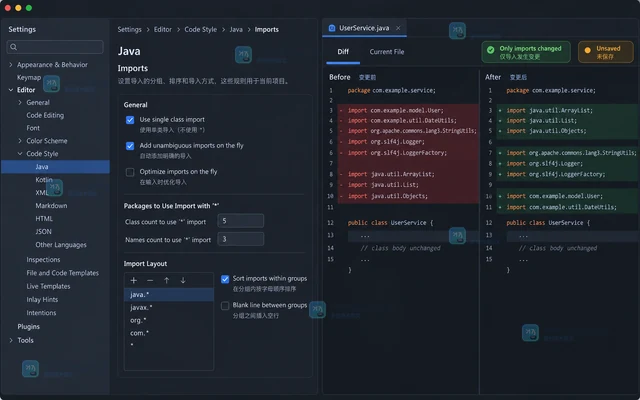Viewport: 640px width, 400px height.
Task: Click the Names count to use import field
Action: [240, 239]
